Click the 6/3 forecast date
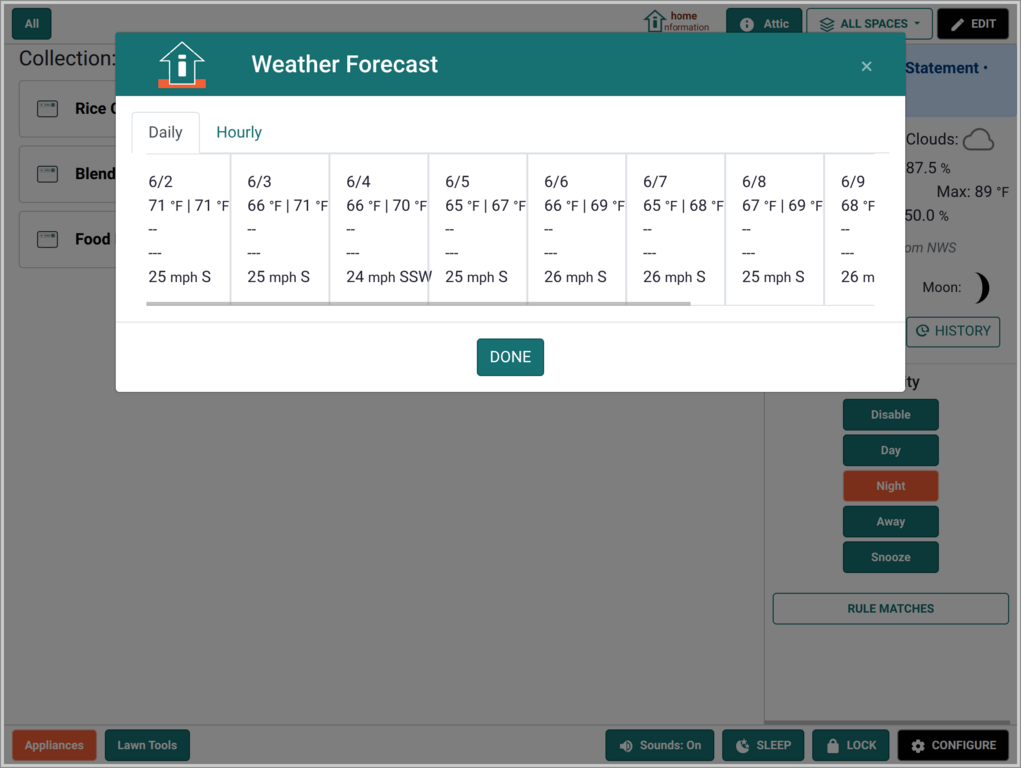Image resolution: width=1021 pixels, height=768 pixels. tap(259, 182)
